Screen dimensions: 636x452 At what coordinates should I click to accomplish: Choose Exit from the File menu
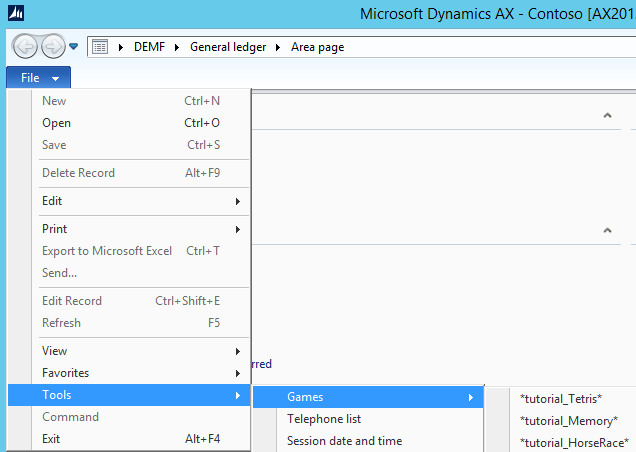pyautogui.click(x=51, y=439)
